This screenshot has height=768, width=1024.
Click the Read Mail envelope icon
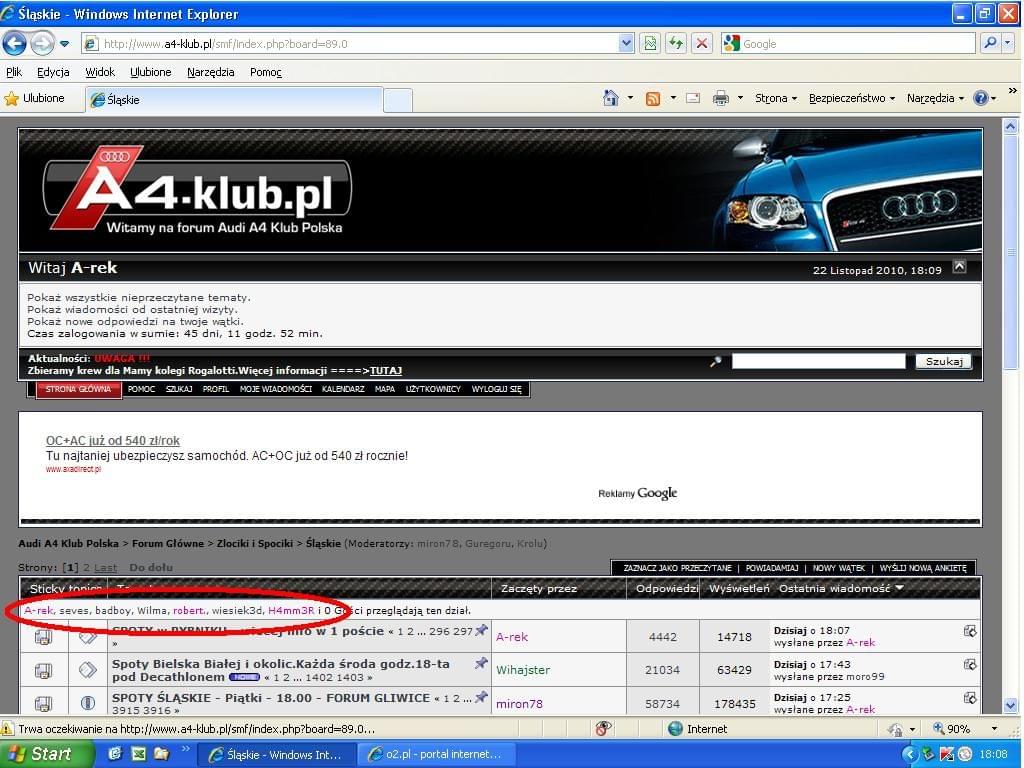point(693,99)
